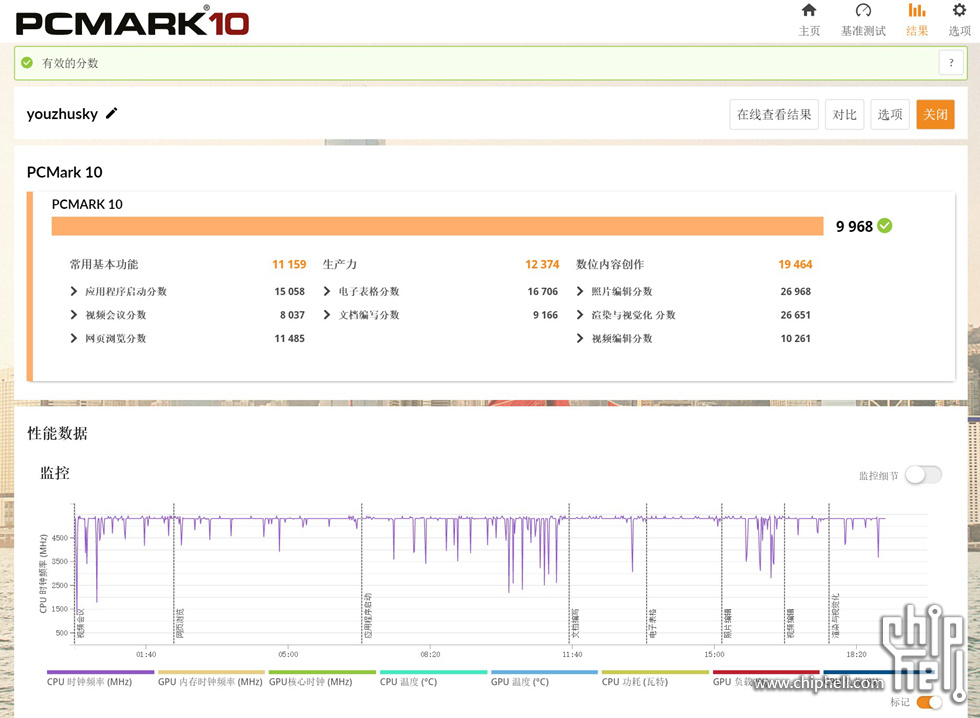The width and height of the screenshot is (980, 718).
Task: Click the pencil edit icon beside youzhusky
Action: click(113, 114)
